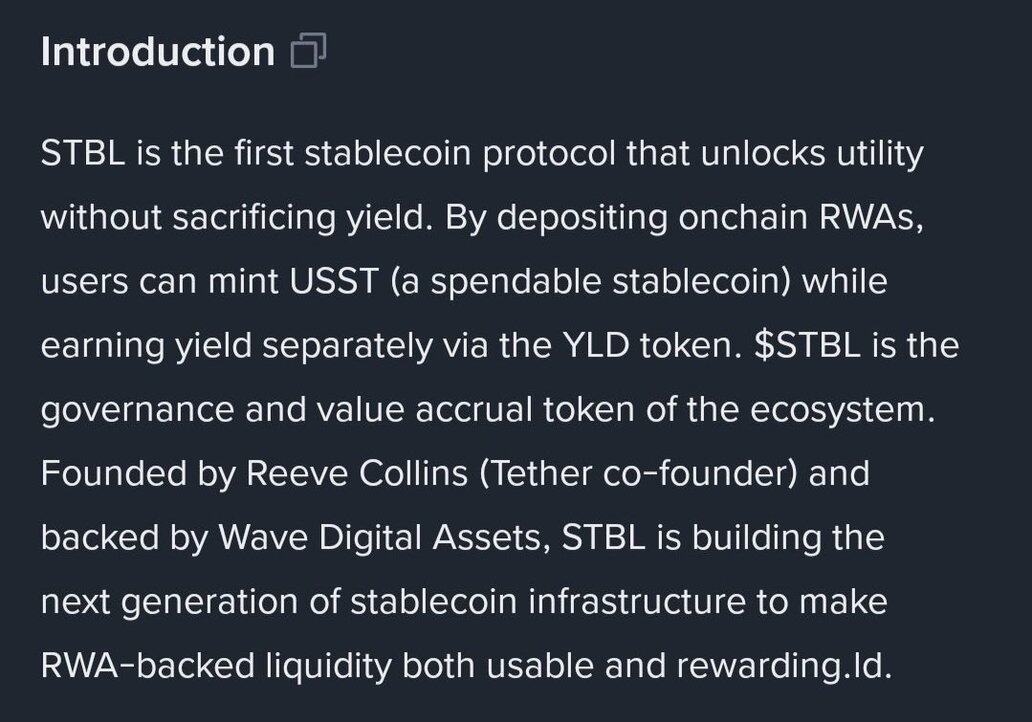Click RWA-backed in the last line
The image size is (1032, 722).
tap(148, 665)
